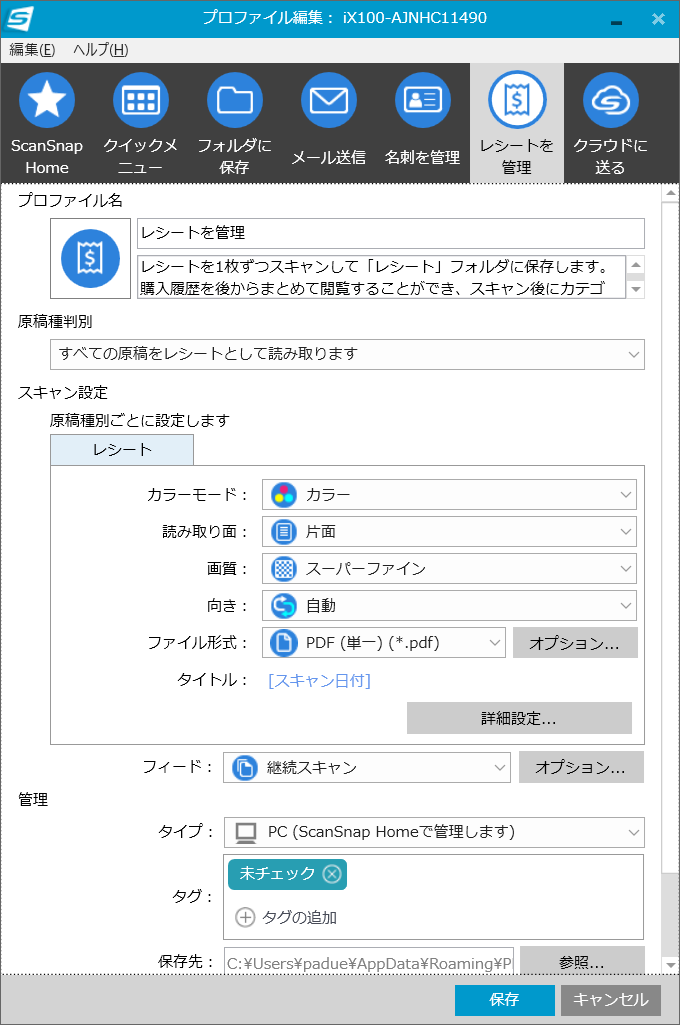Close the プロファイル編集 window

(658, 19)
